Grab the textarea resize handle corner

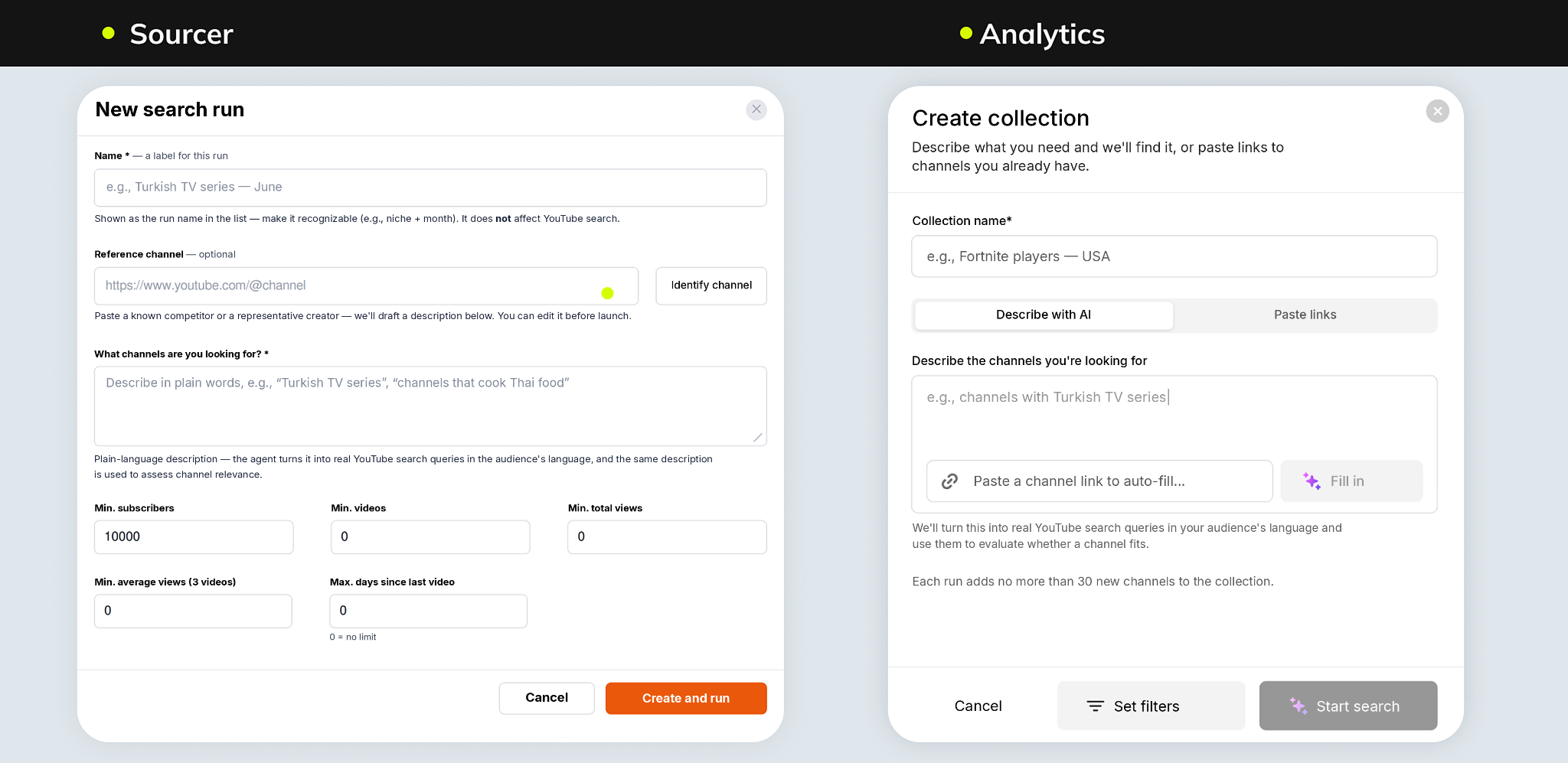(757, 437)
